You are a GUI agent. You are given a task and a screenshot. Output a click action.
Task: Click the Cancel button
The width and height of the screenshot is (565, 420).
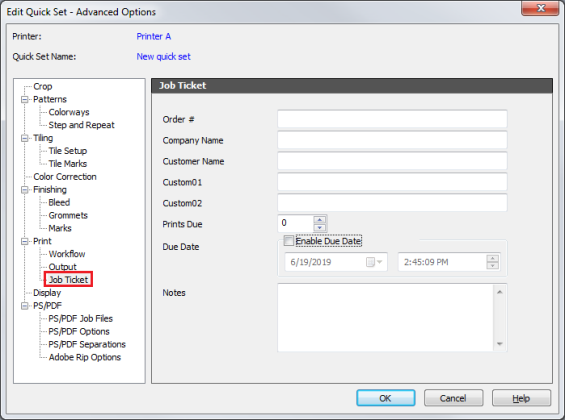pos(453,398)
